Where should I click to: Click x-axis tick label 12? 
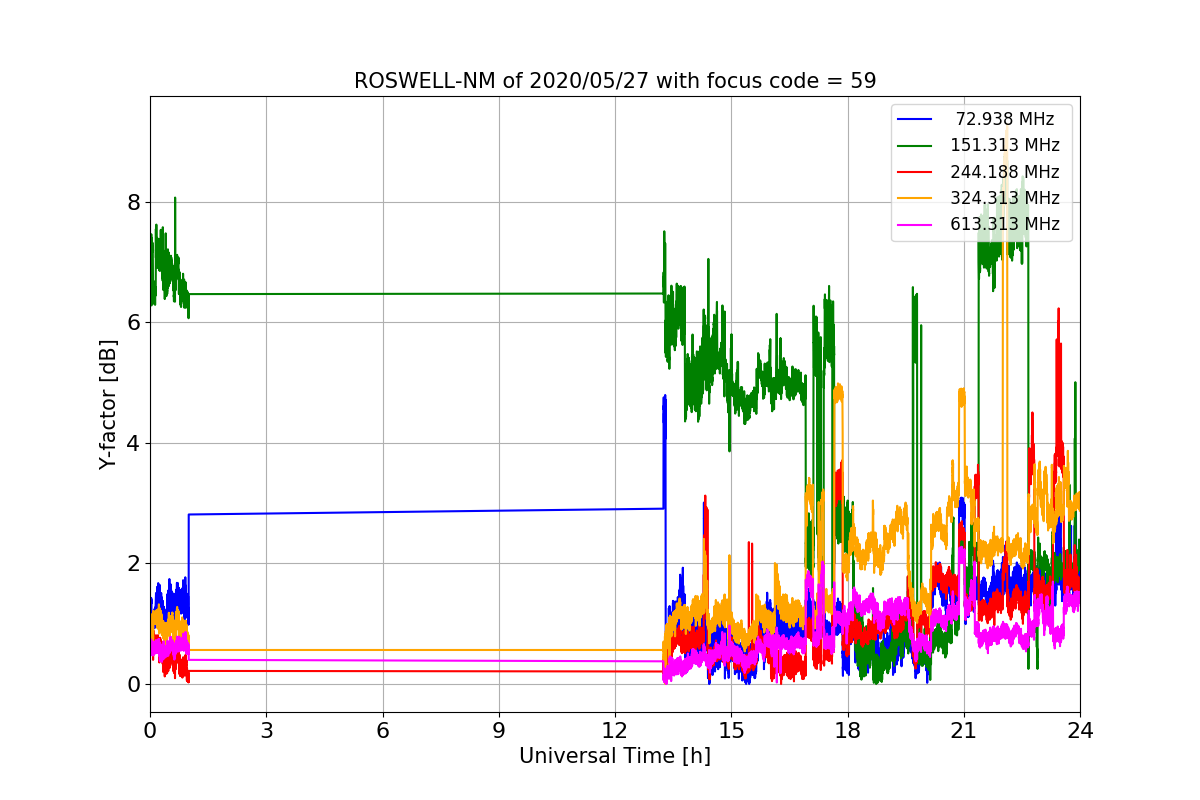(x=615, y=730)
